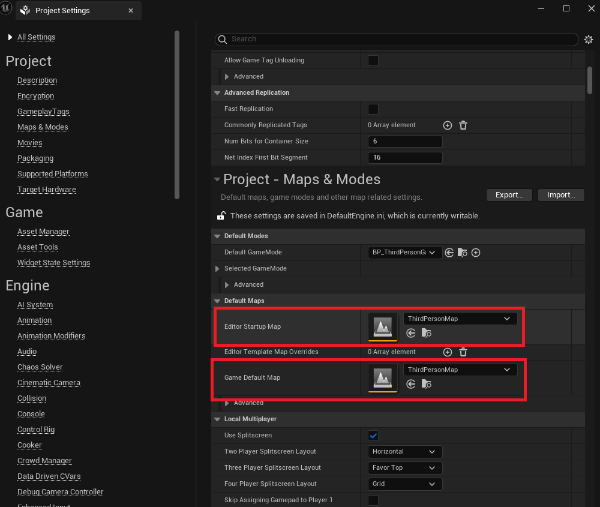600x507 pixels.
Task: Collapse the Advanced Replication section
Action: [217, 93]
